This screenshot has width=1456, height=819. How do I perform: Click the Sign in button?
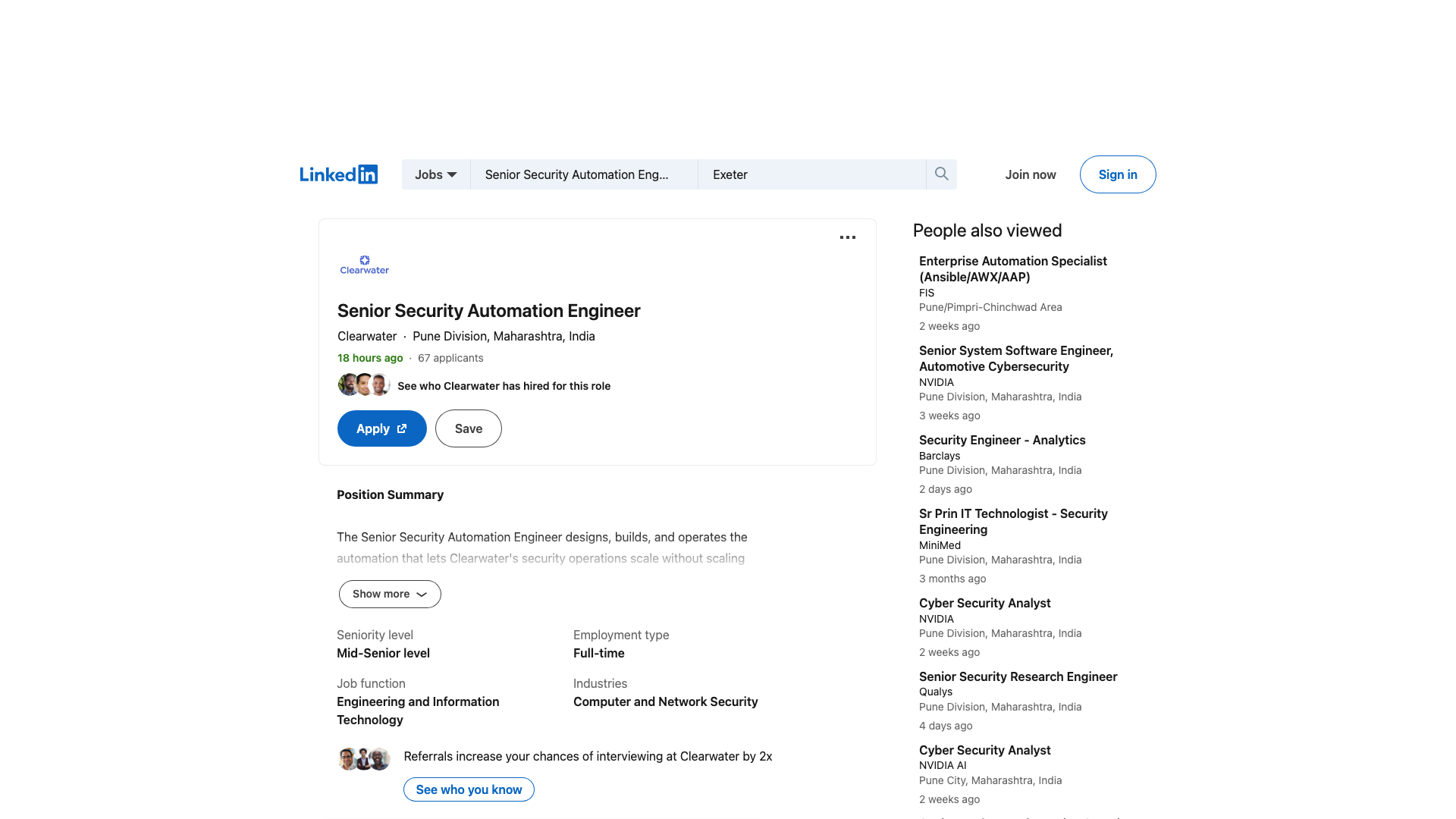1118,174
